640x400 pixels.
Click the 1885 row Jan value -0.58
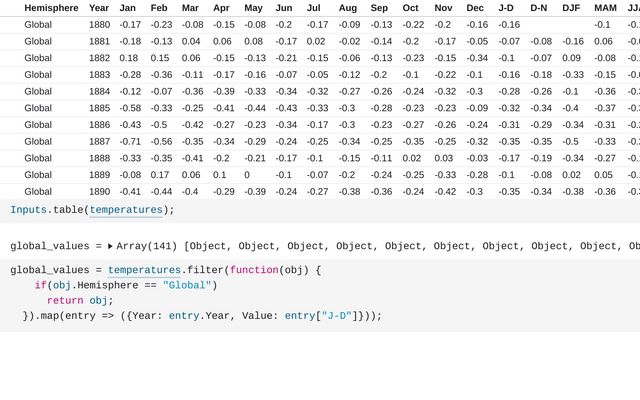pyautogui.click(x=130, y=108)
